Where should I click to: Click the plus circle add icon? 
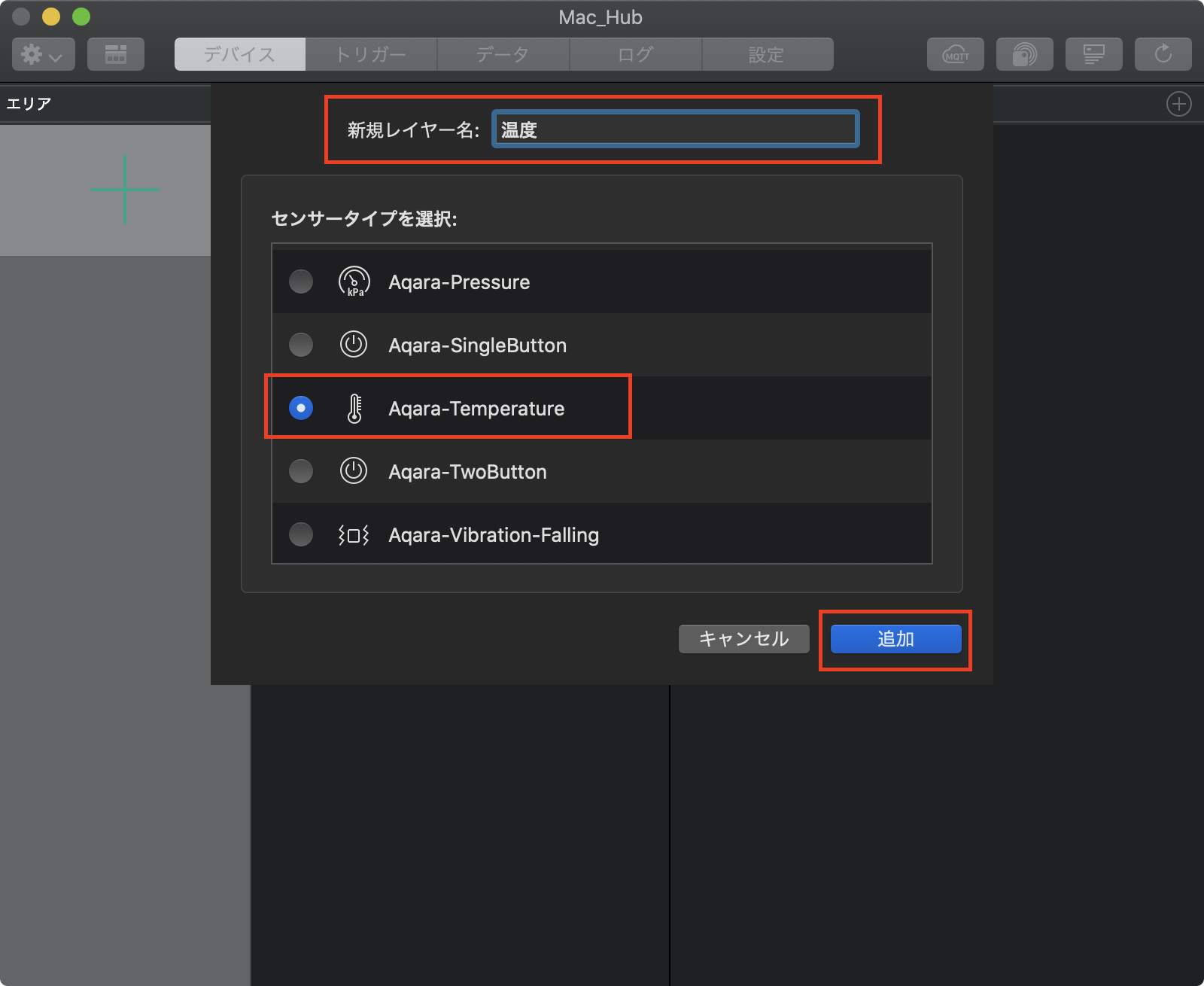tap(1179, 104)
